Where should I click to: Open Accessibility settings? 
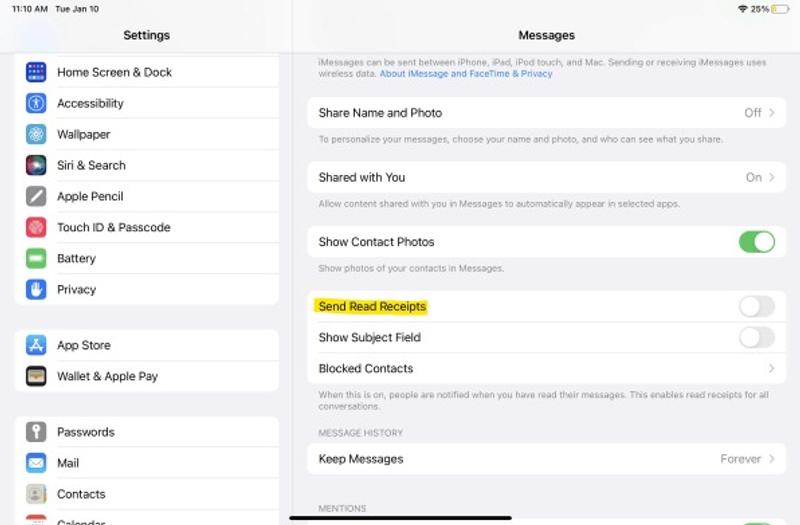point(147,104)
